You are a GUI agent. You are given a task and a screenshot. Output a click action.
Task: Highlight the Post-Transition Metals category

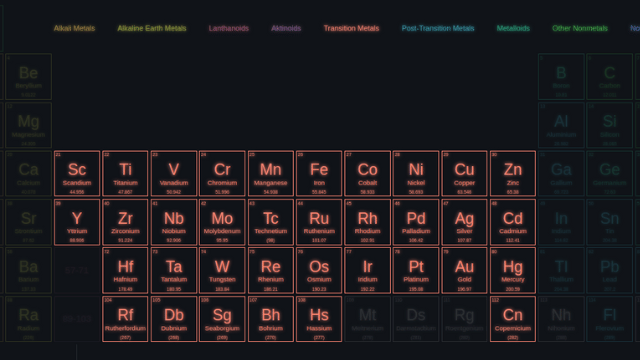coord(438,28)
